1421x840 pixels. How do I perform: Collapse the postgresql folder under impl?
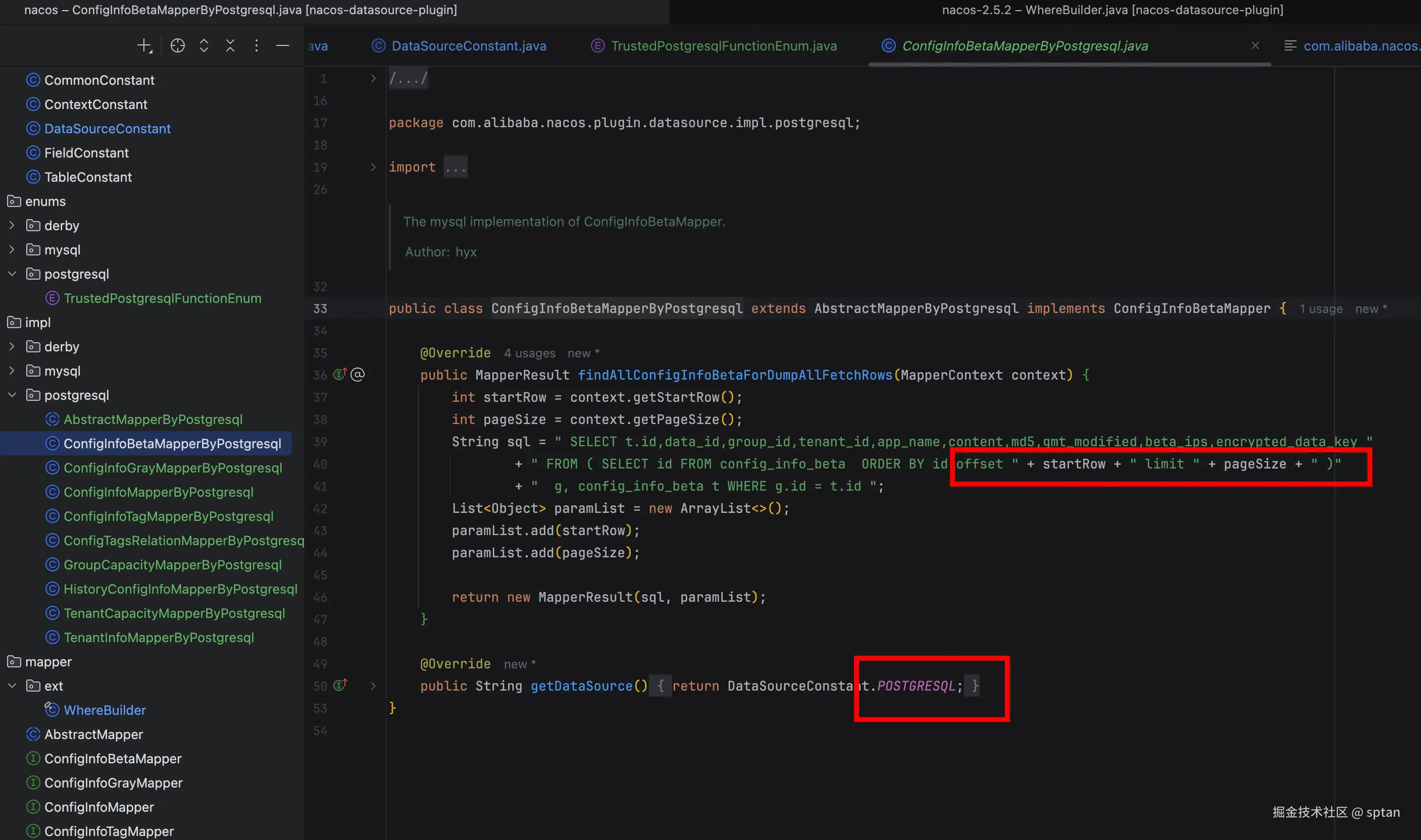tap(12, 395)
